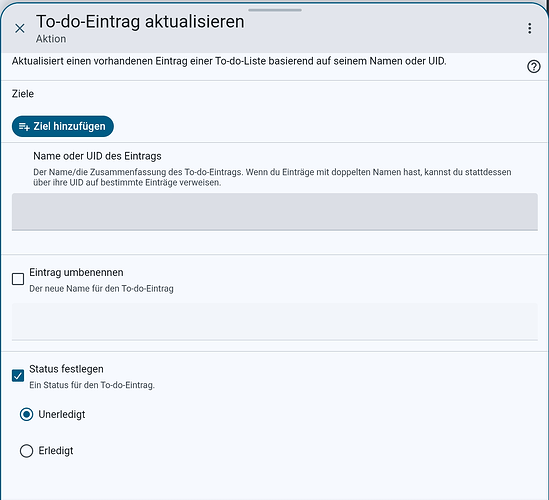Uncheck the Status festlegen checkbox
Viewport: 549px width, 500px height.
[x=18, y=376]
